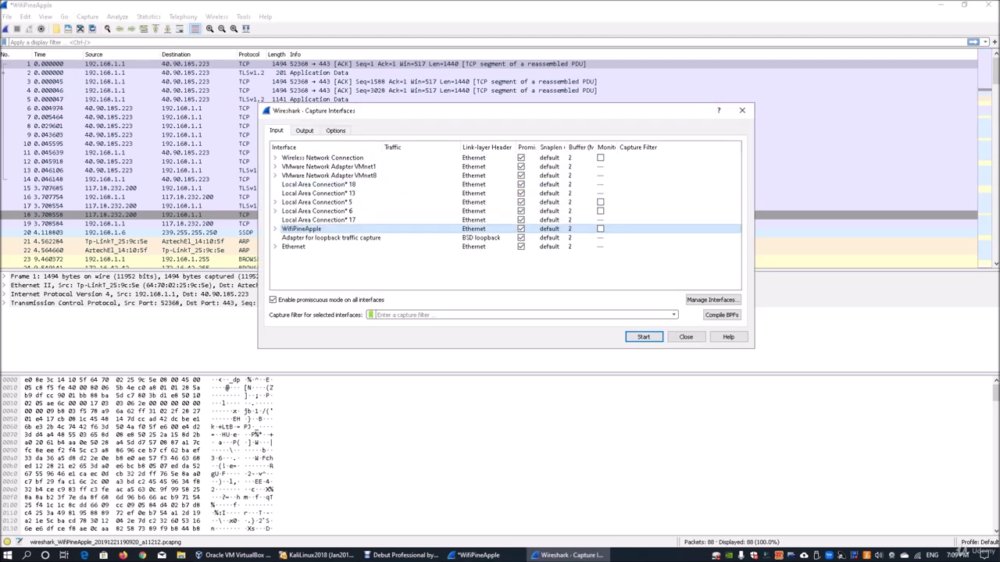Open the Statistics menu
Screen dimensions: 1000x562
coord(149,17)
